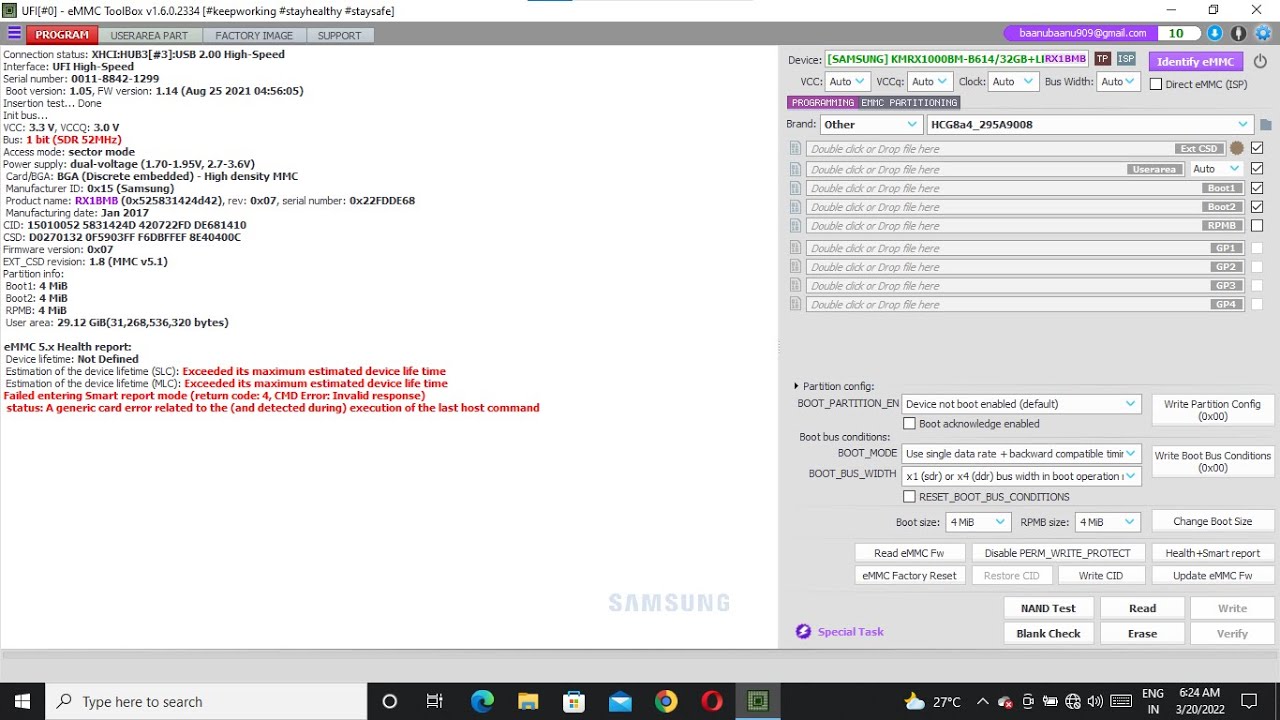
Task: Open File Explorer from the taskbar
Action: [x=528, y=701]
